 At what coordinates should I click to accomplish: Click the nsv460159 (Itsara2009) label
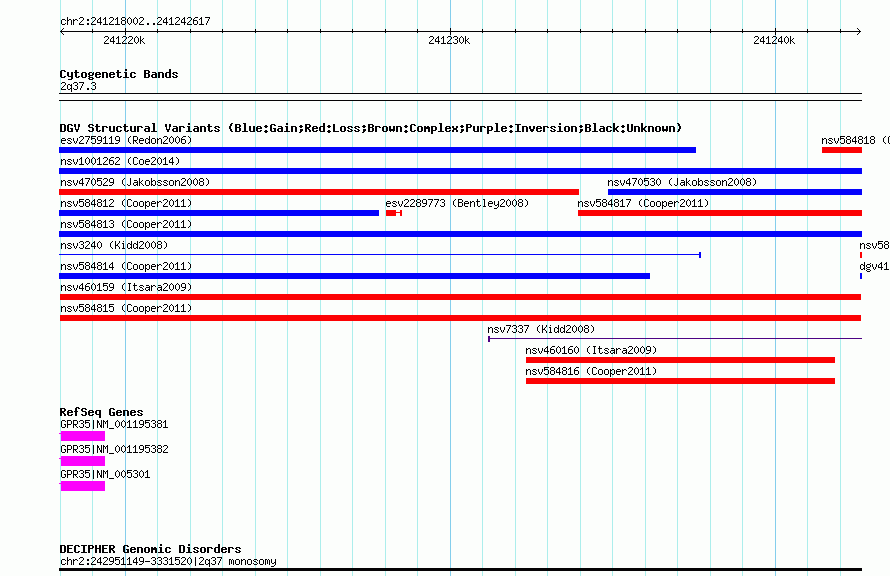(x=126, y=287)
